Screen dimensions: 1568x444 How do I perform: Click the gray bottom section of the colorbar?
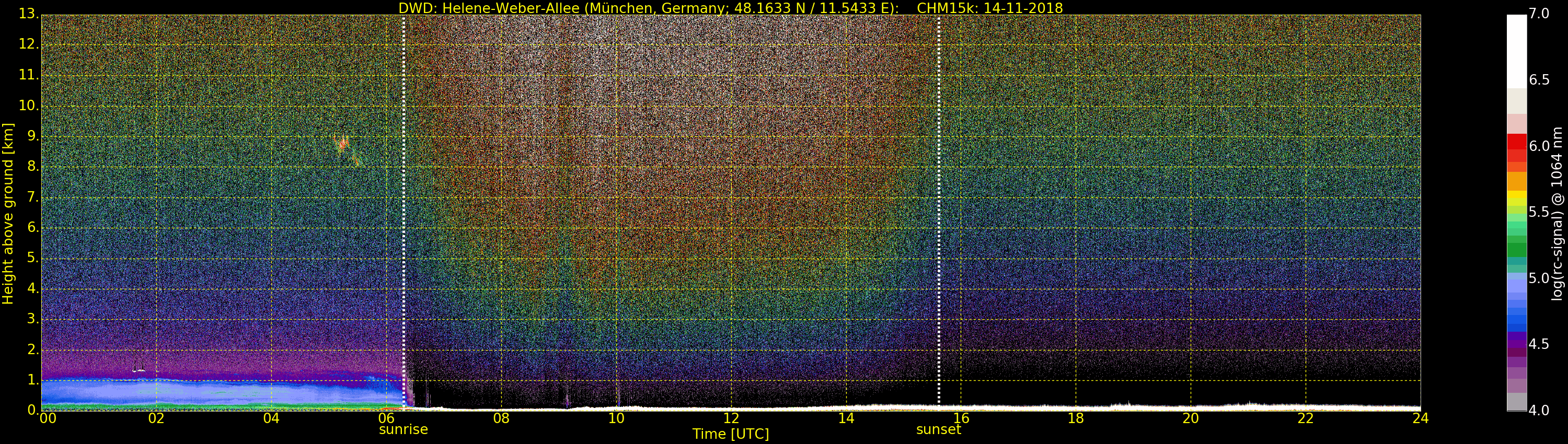coord(1516,401)
